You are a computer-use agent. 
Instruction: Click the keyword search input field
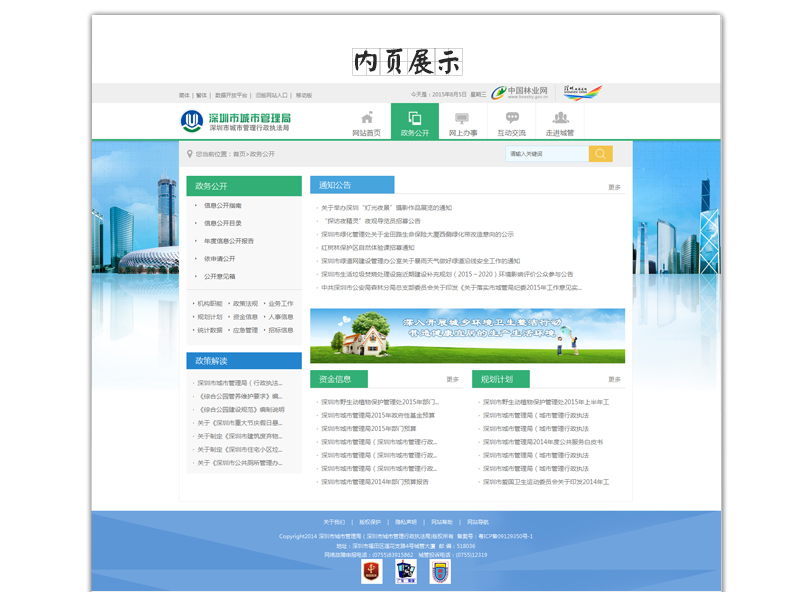click(x=547, y=154)
